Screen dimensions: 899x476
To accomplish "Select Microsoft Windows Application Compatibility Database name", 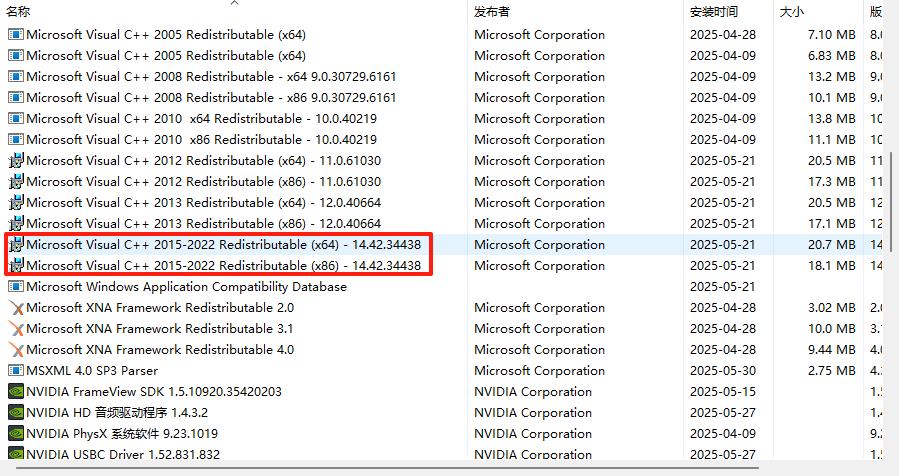I will [186, 287].
